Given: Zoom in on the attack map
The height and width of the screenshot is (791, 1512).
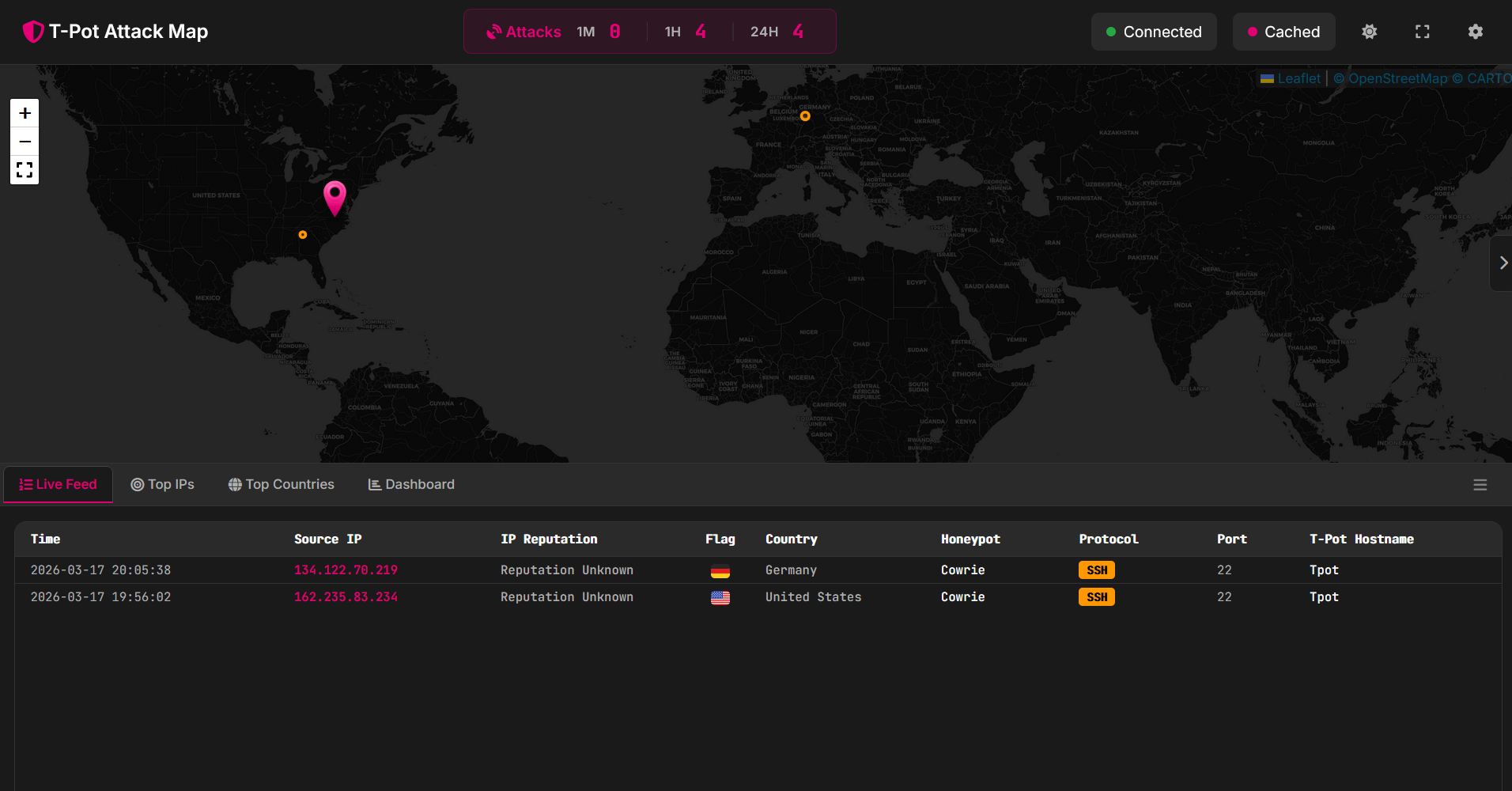Looking at the screenshot, I should tap(25, 113).
